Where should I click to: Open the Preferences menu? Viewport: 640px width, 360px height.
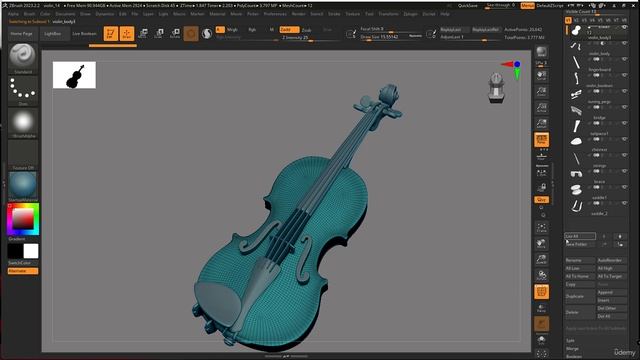[x=275, y=14]
